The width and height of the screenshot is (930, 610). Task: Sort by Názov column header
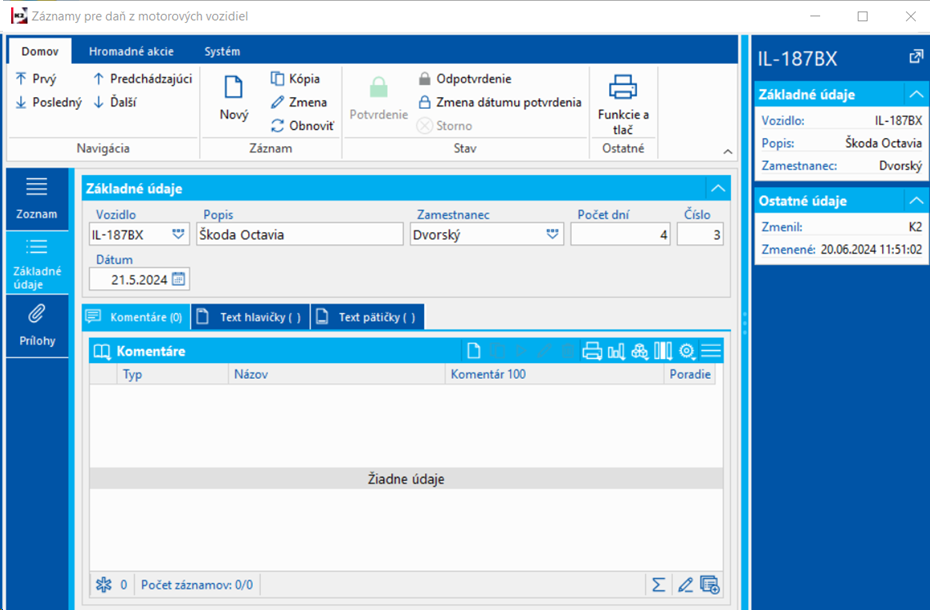336,374
